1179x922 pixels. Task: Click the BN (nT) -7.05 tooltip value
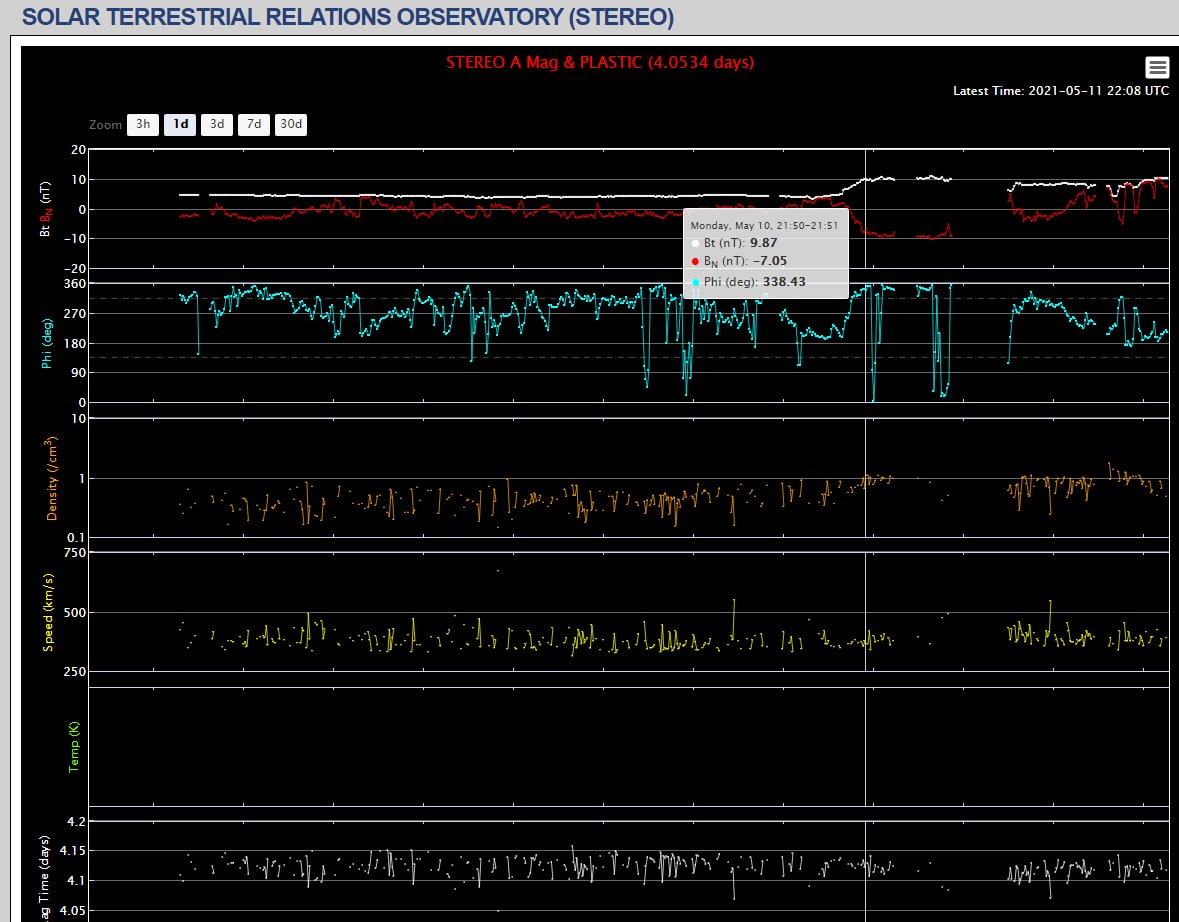point(770,261)
